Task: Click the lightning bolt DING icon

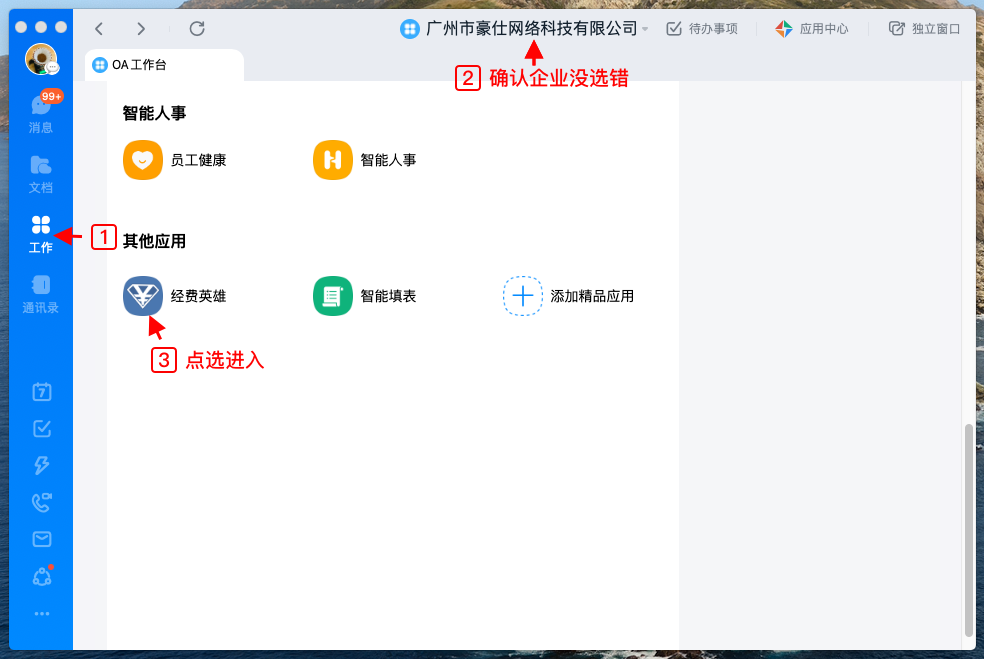Action: coord(42,465)
